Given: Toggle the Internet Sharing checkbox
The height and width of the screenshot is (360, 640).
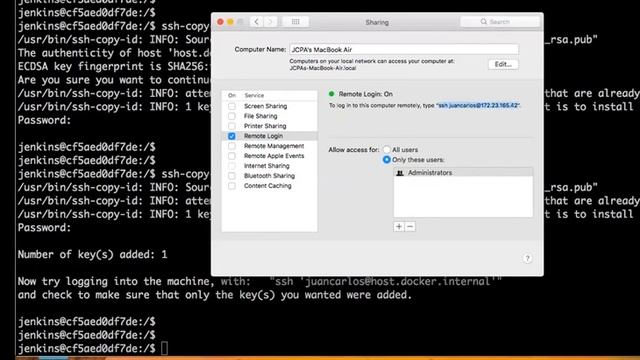Looking at the screenshot, I should [232, 166].
